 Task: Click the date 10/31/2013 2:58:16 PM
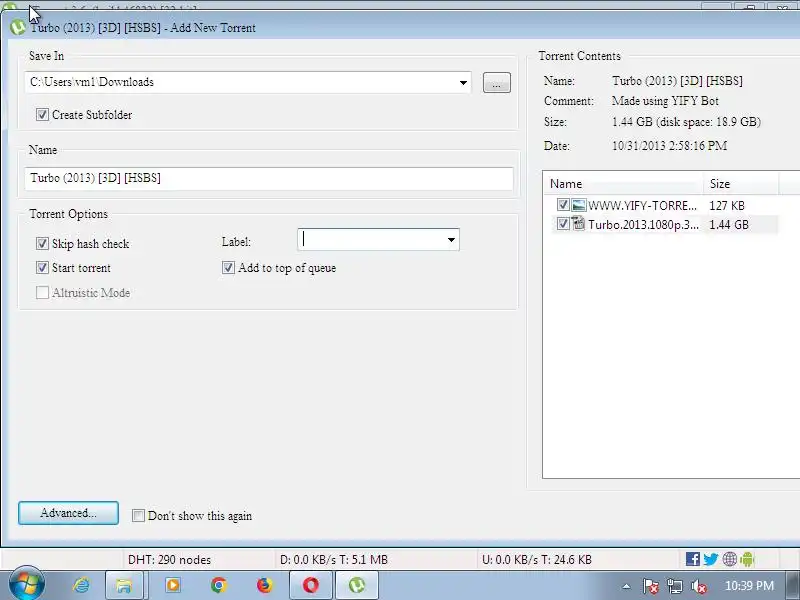pos(669,146)
